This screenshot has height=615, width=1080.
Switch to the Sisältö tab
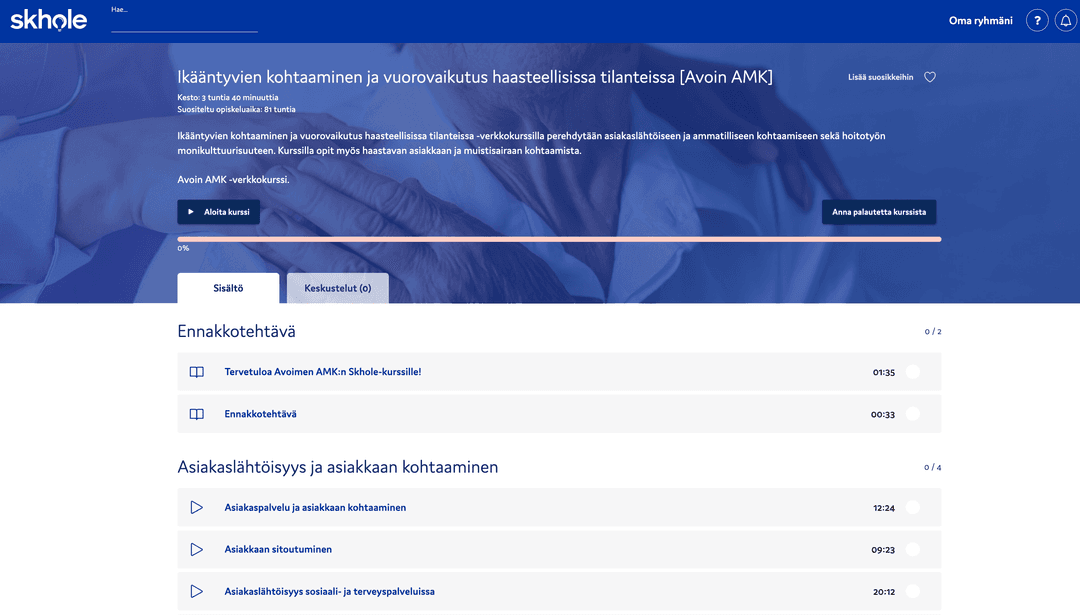pos(228,288)
